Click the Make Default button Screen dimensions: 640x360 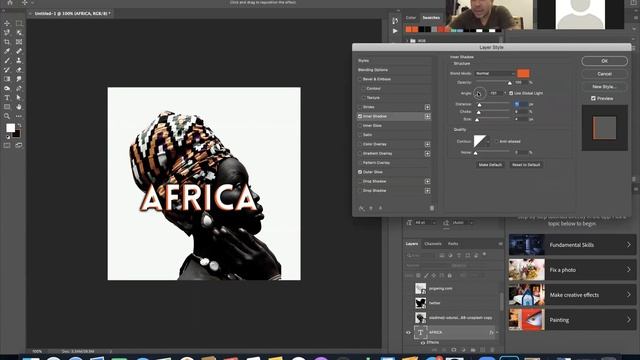[x=490, y=165]
